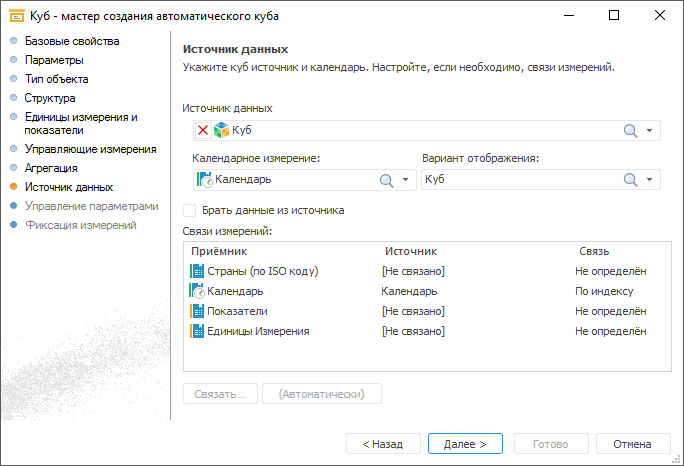The height and width of the screenshot is (466, 684).
Task: Click the Страны (по ISO коду) dimension icon
Action: pos(196,271)
